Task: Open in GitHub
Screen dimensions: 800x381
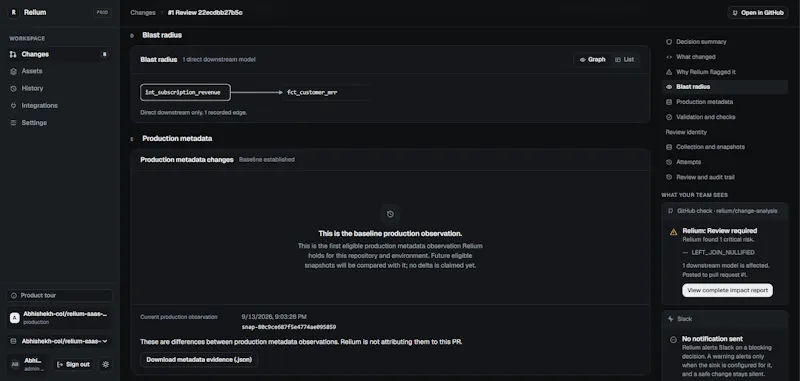Action: pos(758,13)
